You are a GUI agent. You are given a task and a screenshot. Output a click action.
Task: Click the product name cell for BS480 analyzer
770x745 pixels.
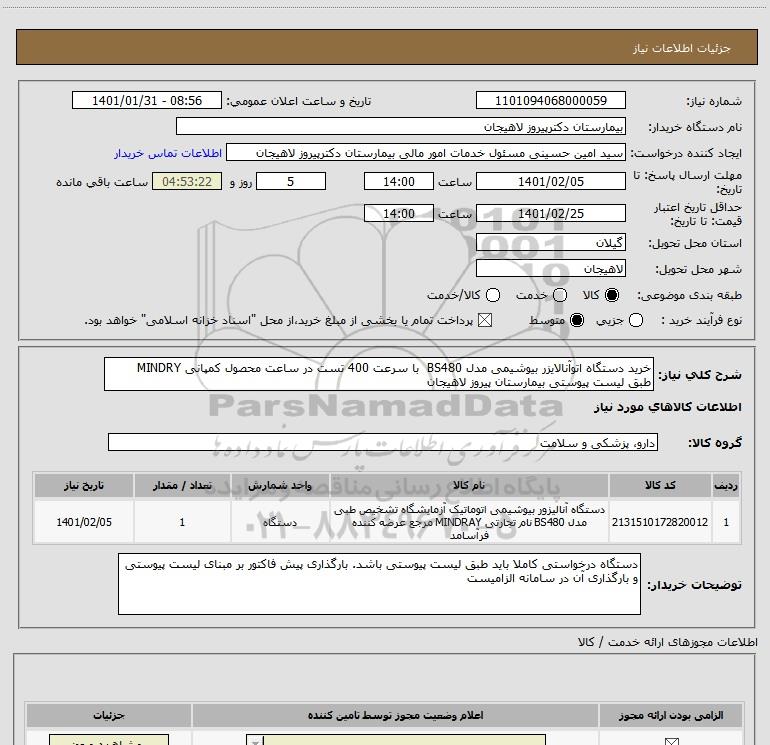coord(469,522)
